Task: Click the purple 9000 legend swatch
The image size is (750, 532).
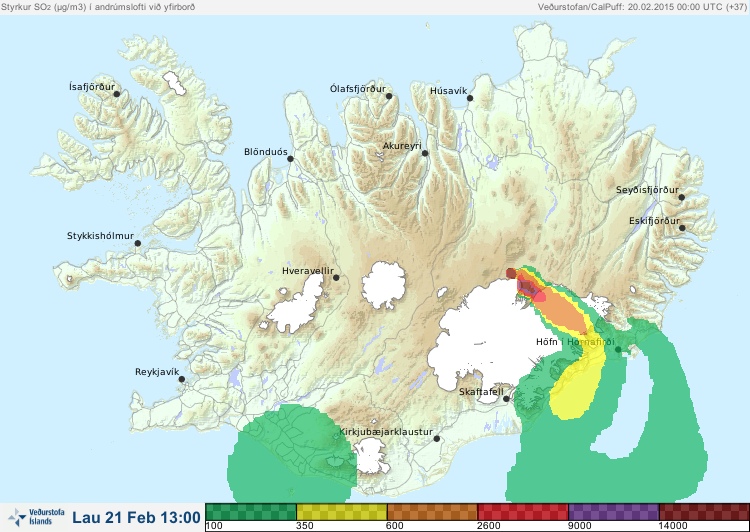Action: (614, 511)
